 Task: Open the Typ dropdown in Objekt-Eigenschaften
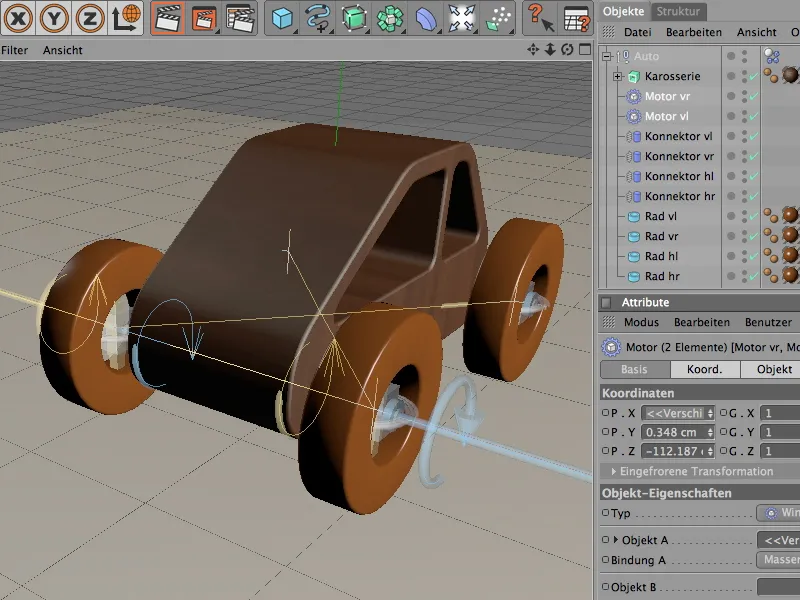(x=778, y=513)
